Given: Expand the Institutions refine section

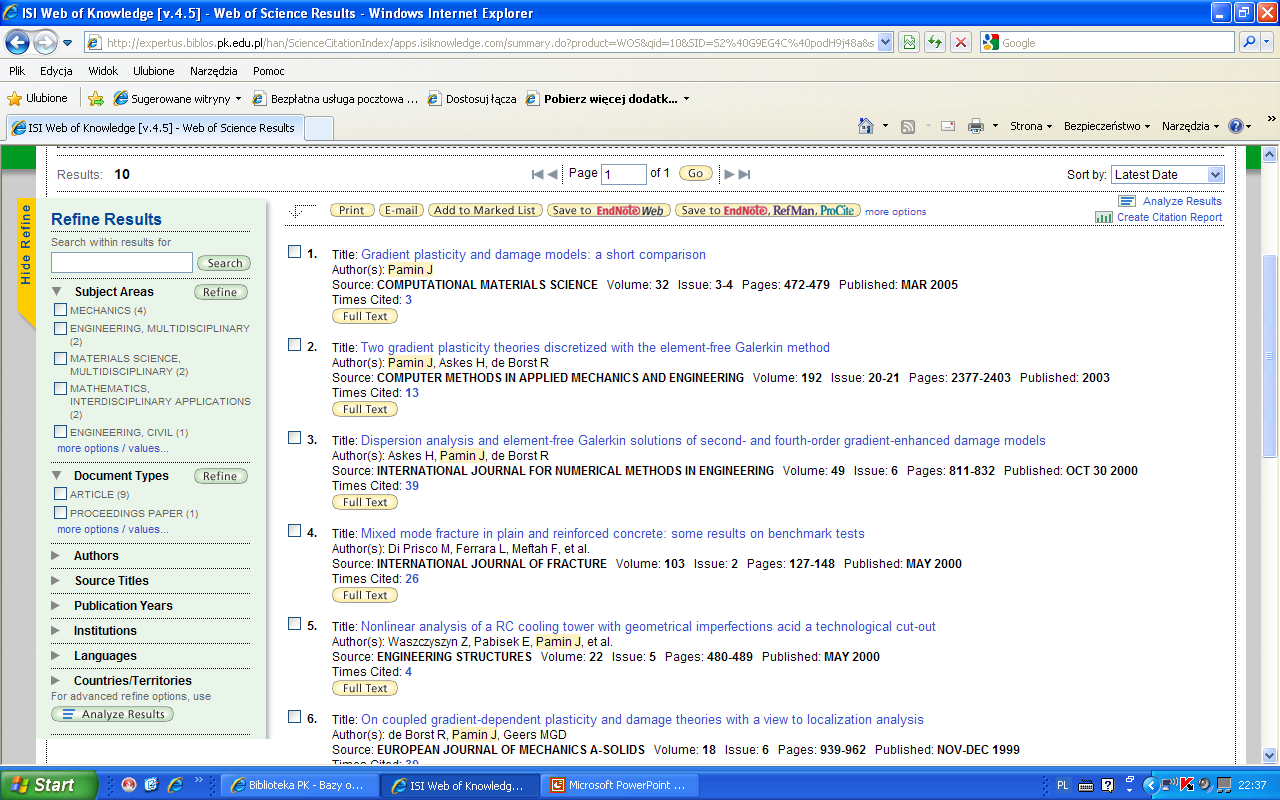Looking at the screenshot, I should 56,631.
